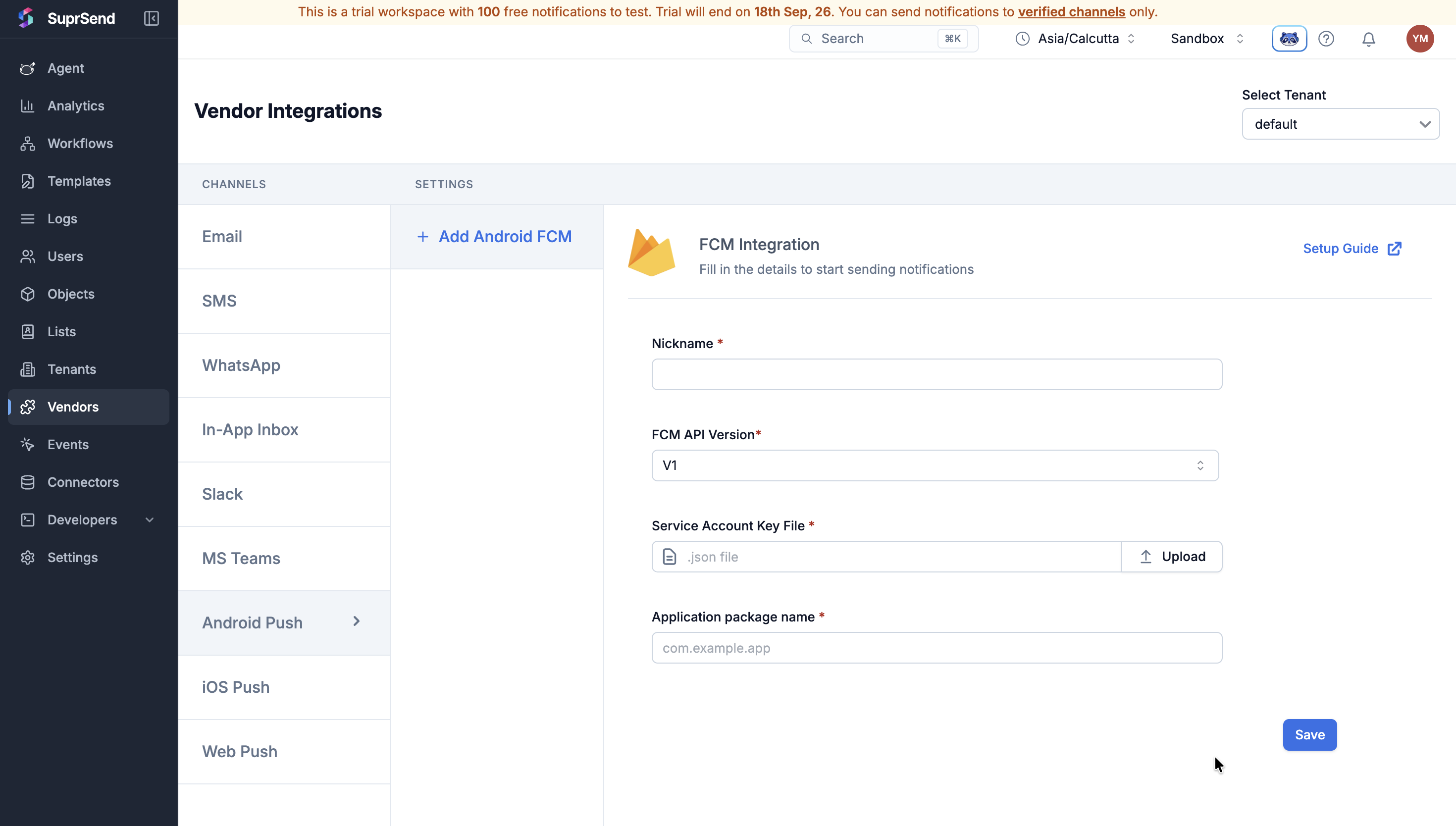The image size is (1456, 826).
Task: Click the json file document icon
Action: tap(670, 557)
